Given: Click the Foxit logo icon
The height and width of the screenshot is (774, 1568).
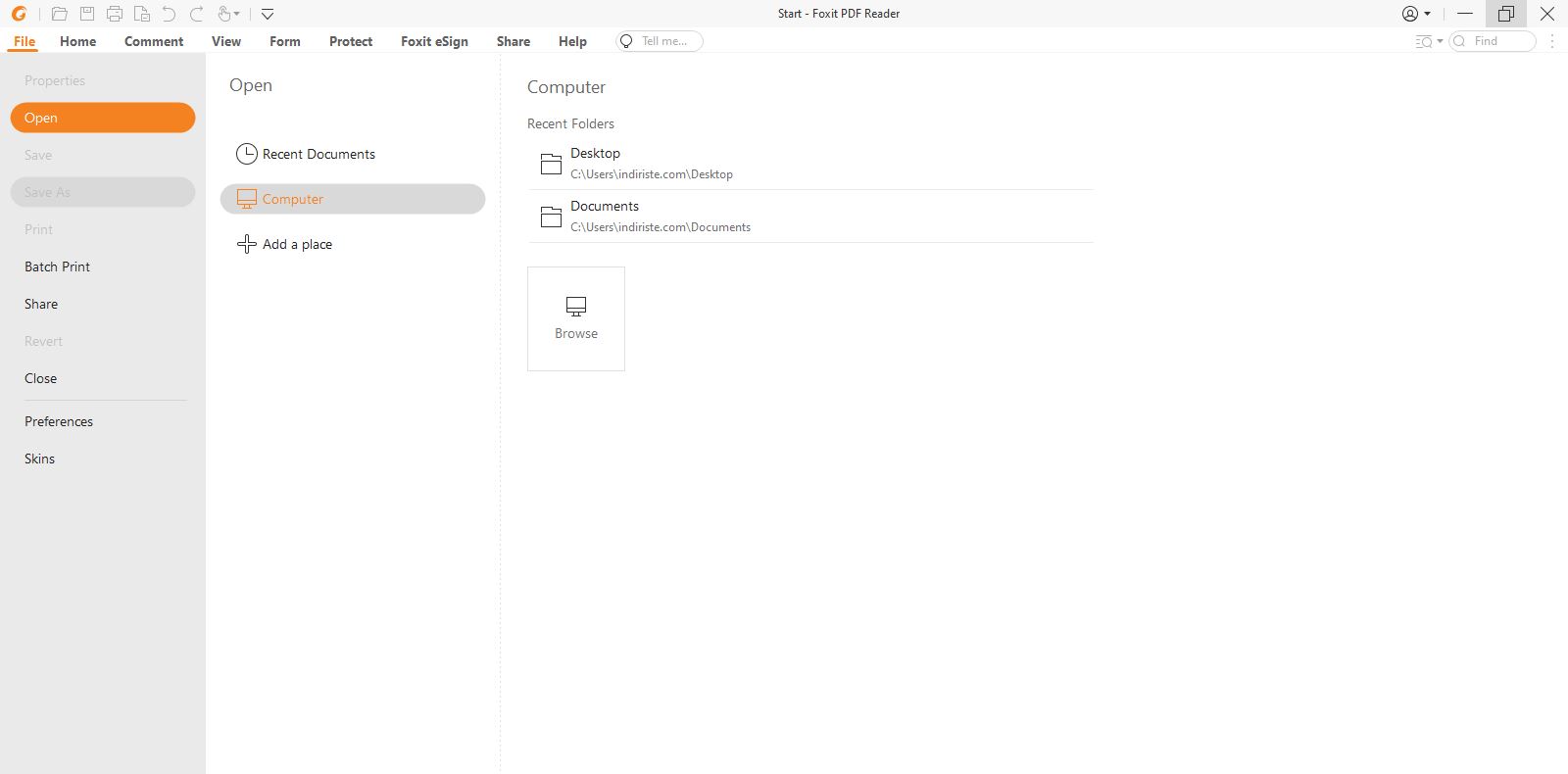Looking at the screenshot, I should (x=19, y=14).
